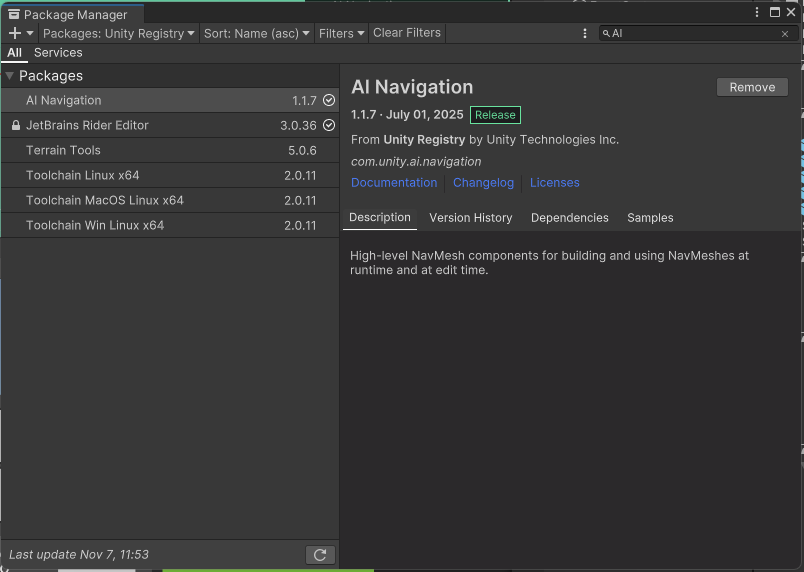Select the Toolchain Win Linux x64 package
804x572 pixels.
170,226
